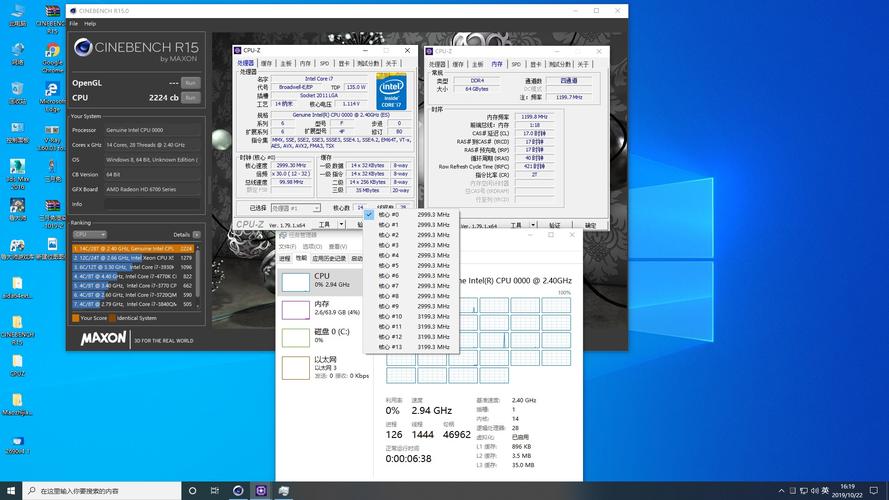Open Macrohjia folder icon on desktop
The width and height of the screenshot is (889, 500).
tap(18, 405)
